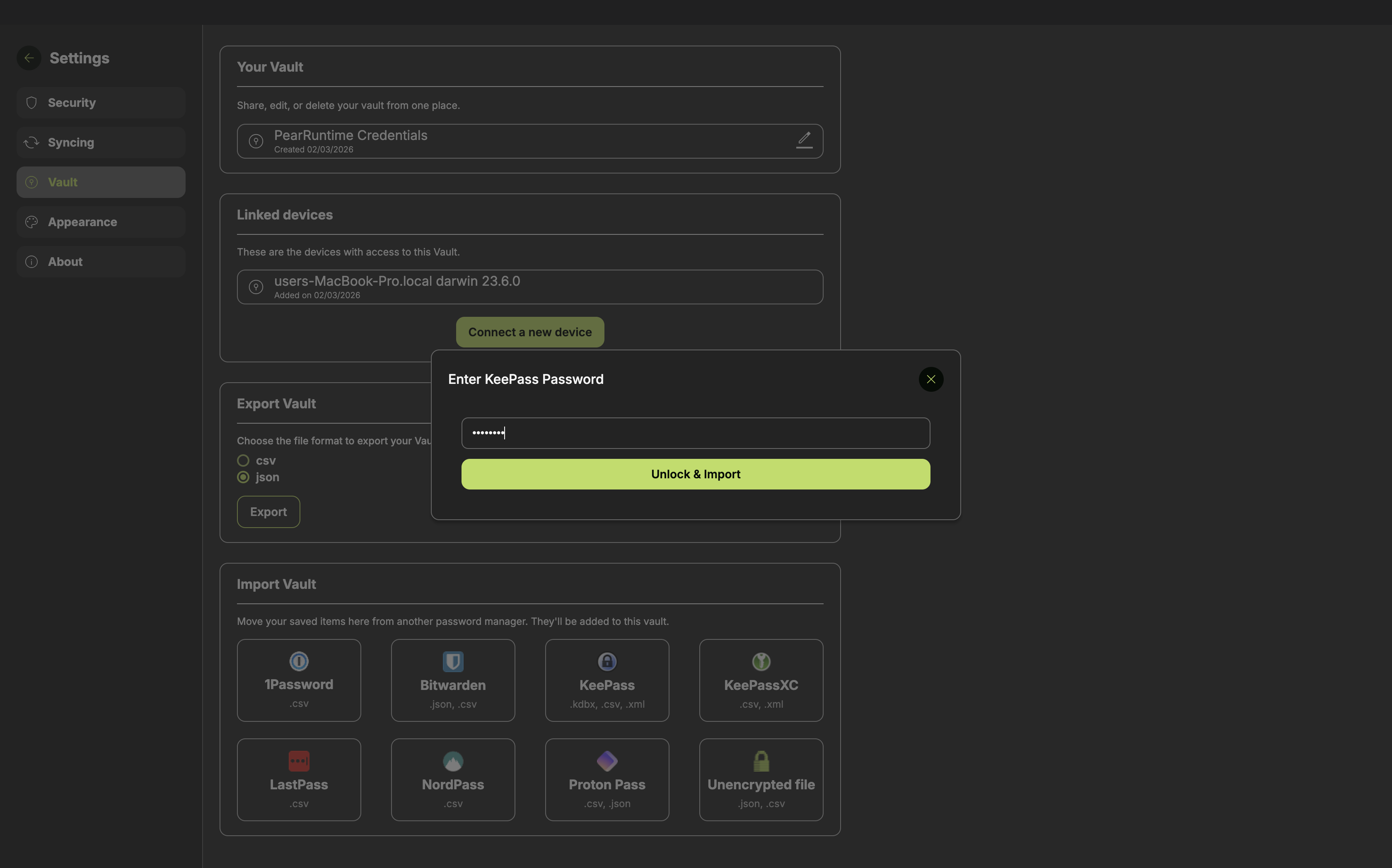The width and height of the screenshot is (1392, 868).
Task: Close the Enter KeePass Password dialog
Action: pos(930,379)
